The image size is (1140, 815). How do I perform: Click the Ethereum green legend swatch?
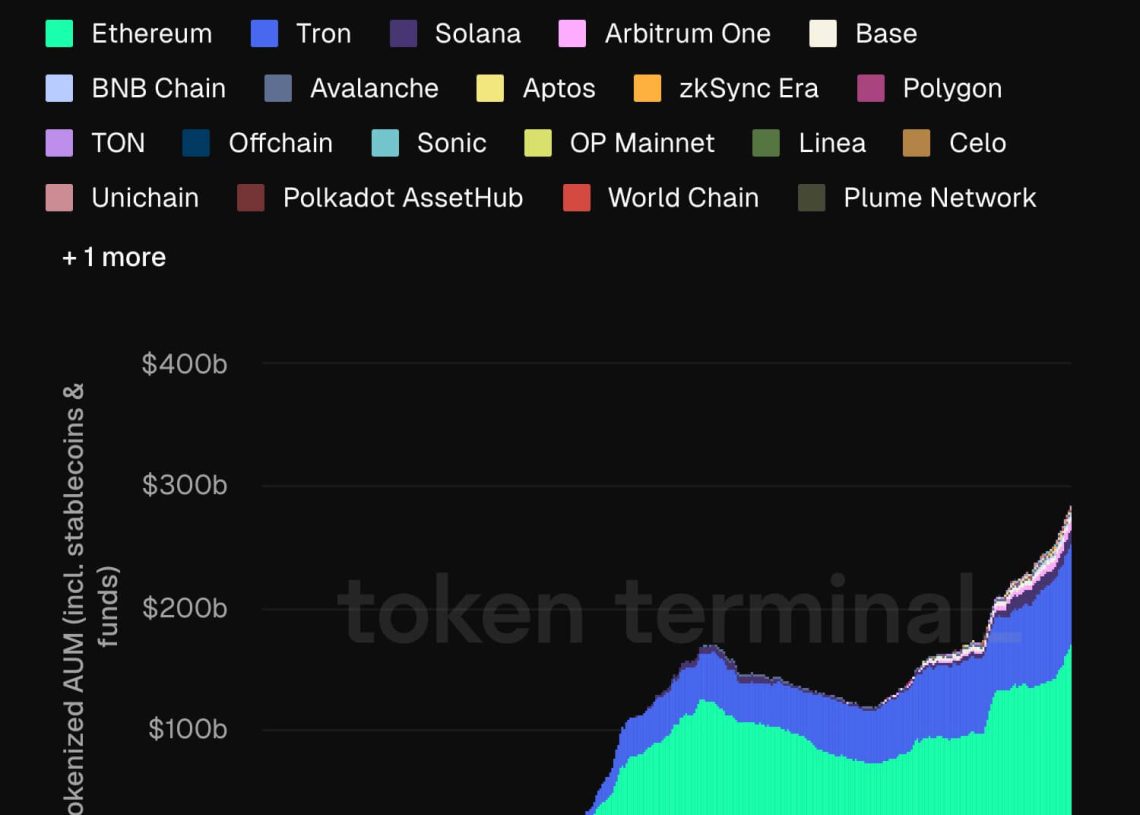(59, 34)
